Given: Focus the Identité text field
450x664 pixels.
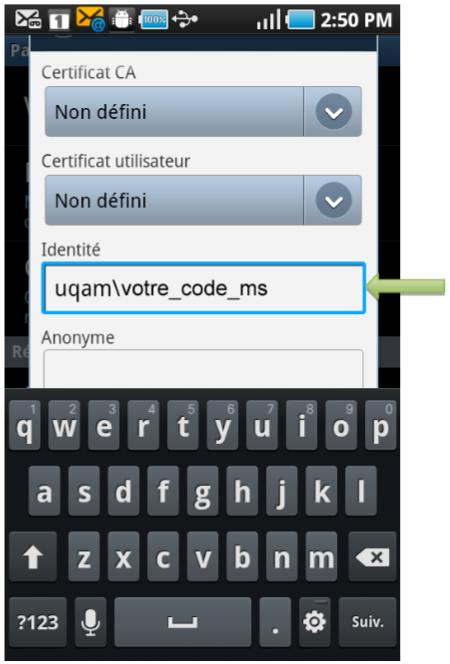Looking at the screenshot, I should pyautogui.click(x=203, y=288).
